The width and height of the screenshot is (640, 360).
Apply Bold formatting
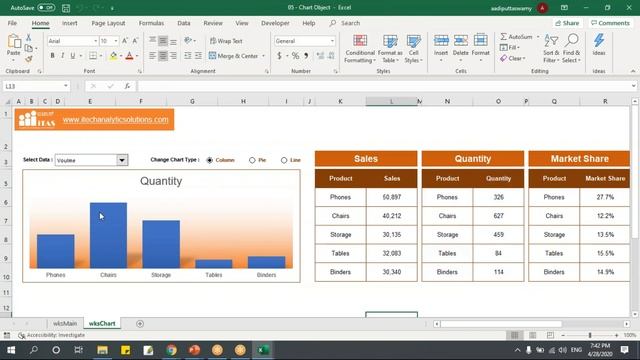click(x=52, y=56)
